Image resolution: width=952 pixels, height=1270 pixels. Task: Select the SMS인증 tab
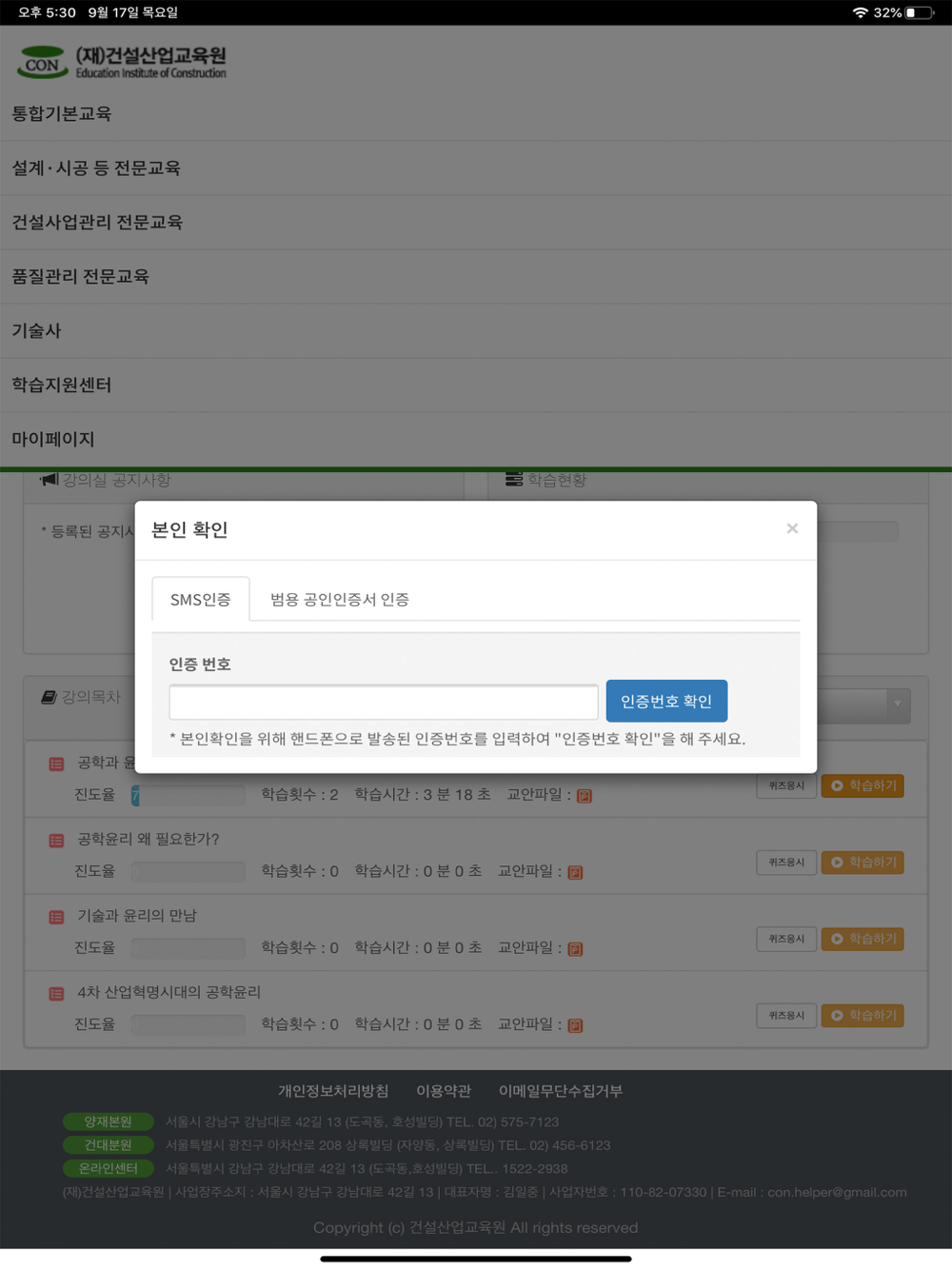click(201, 599)
